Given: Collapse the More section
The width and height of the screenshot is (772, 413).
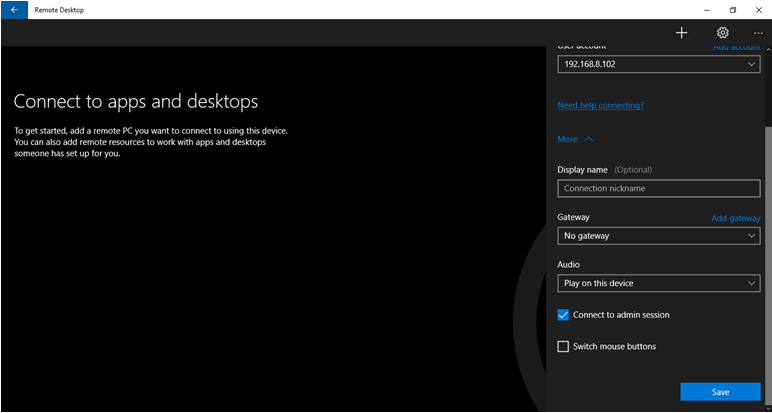Looking at the screenshot, I should pos(575,139).
